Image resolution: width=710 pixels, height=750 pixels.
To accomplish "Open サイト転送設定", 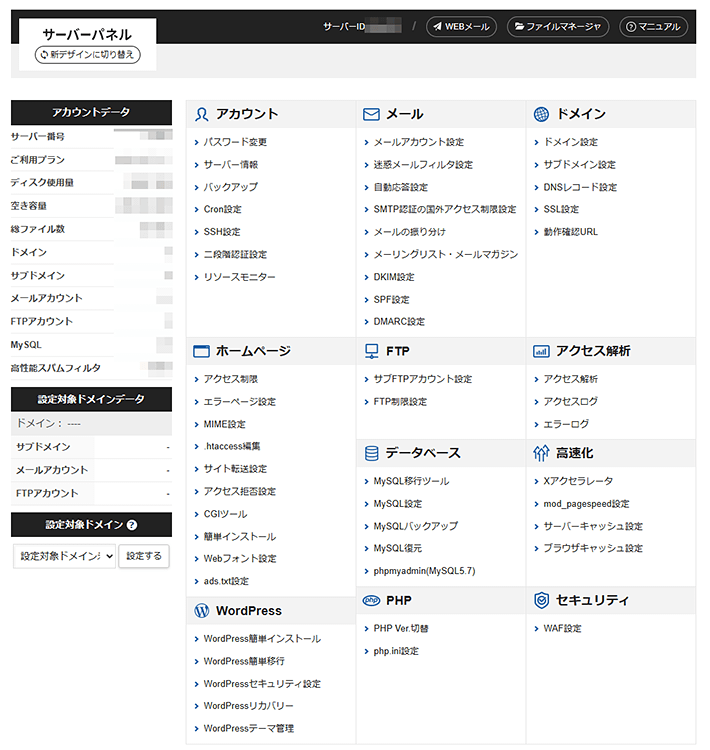I will pyautogui.click(x=235, y=469).
